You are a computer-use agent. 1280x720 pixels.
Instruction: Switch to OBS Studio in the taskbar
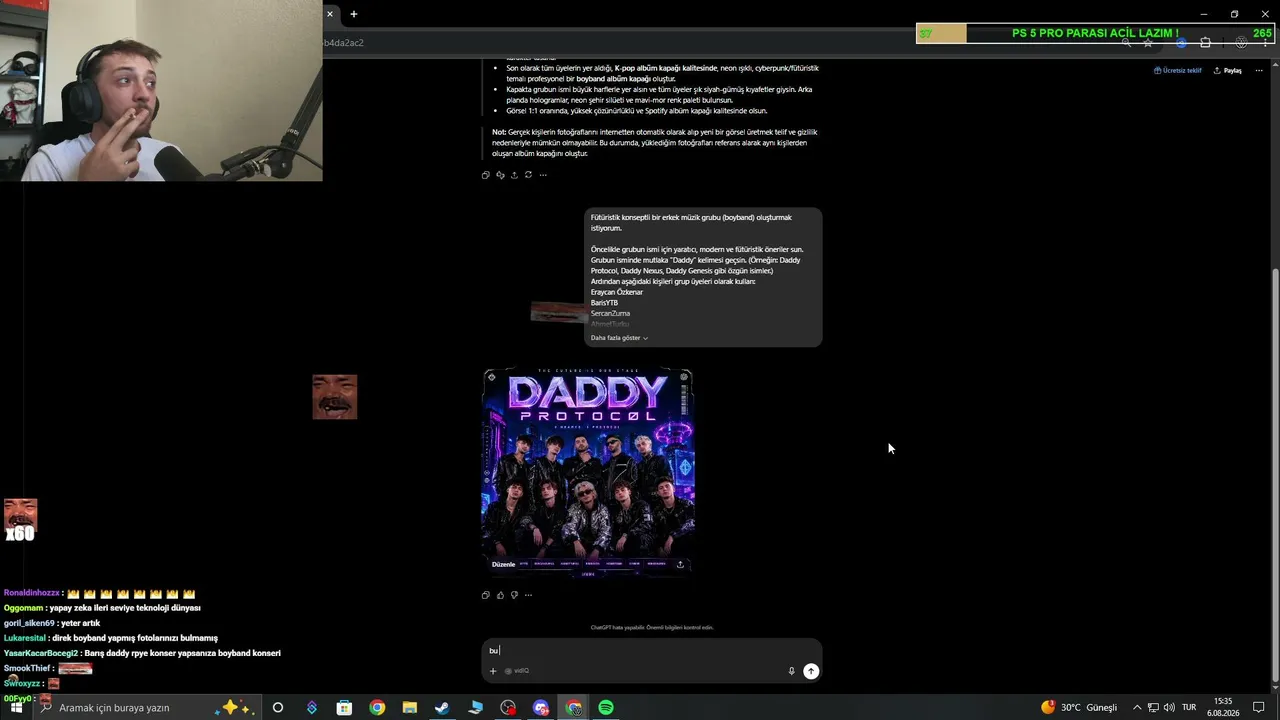tap(508, 707)
